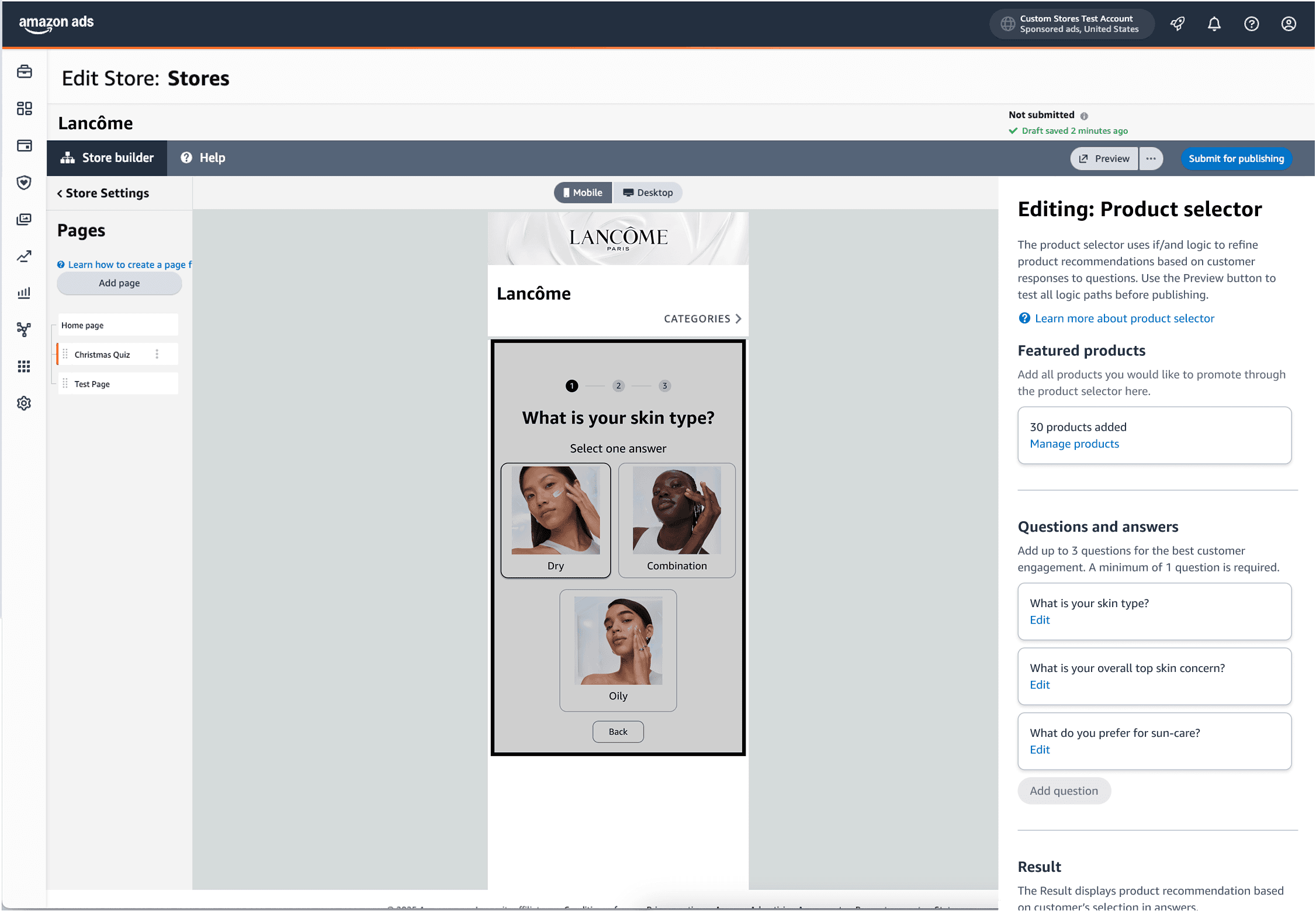The height and width of the screenshot is (911, 1316).
Task: Open the Help tab
Action: (203, 158)
